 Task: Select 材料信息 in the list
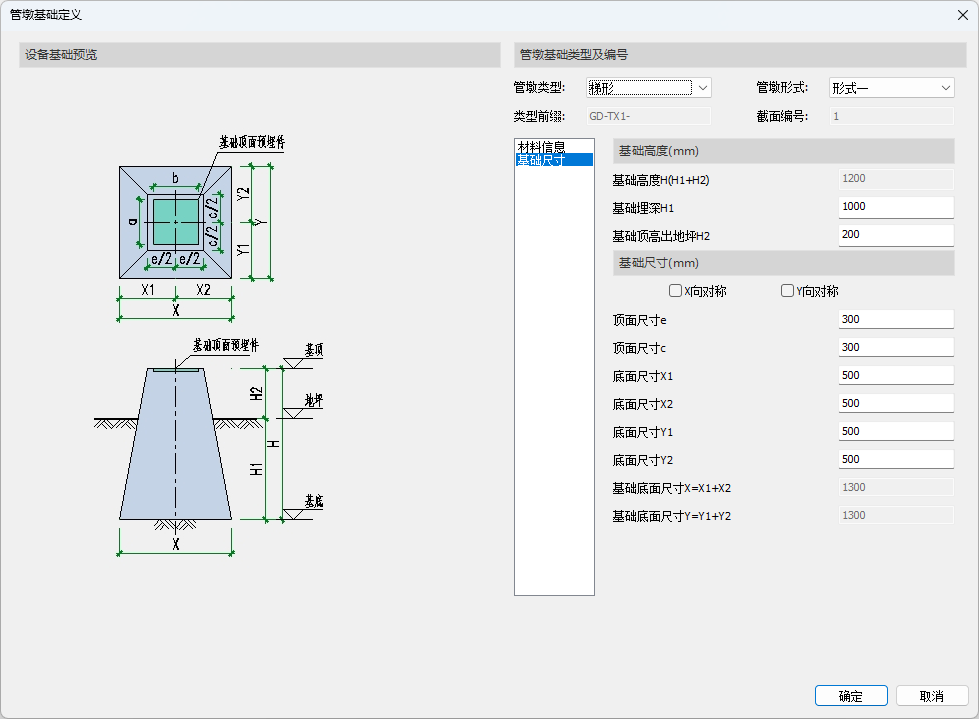pos(541,147)
